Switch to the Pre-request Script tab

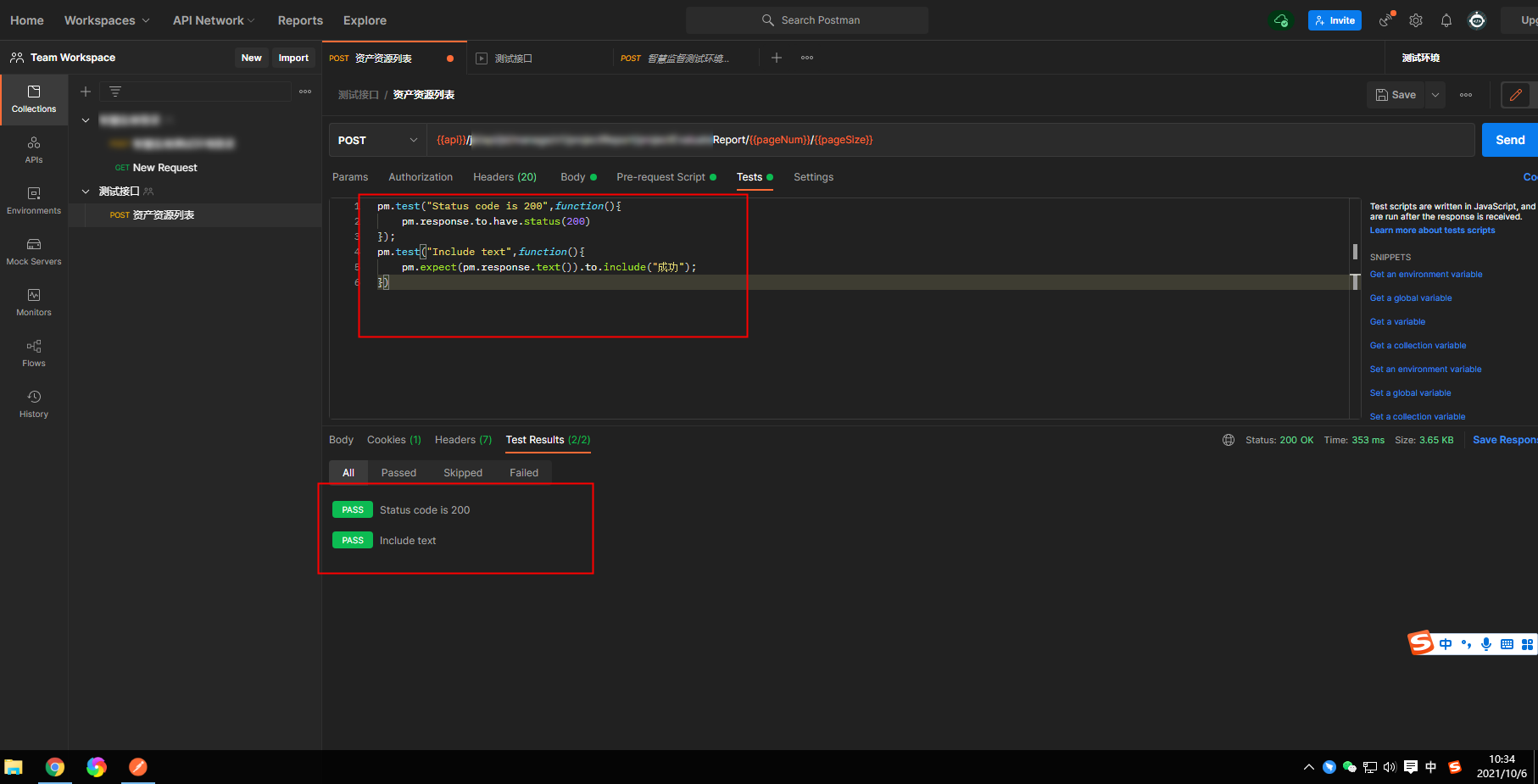click(x=666, y=177)
